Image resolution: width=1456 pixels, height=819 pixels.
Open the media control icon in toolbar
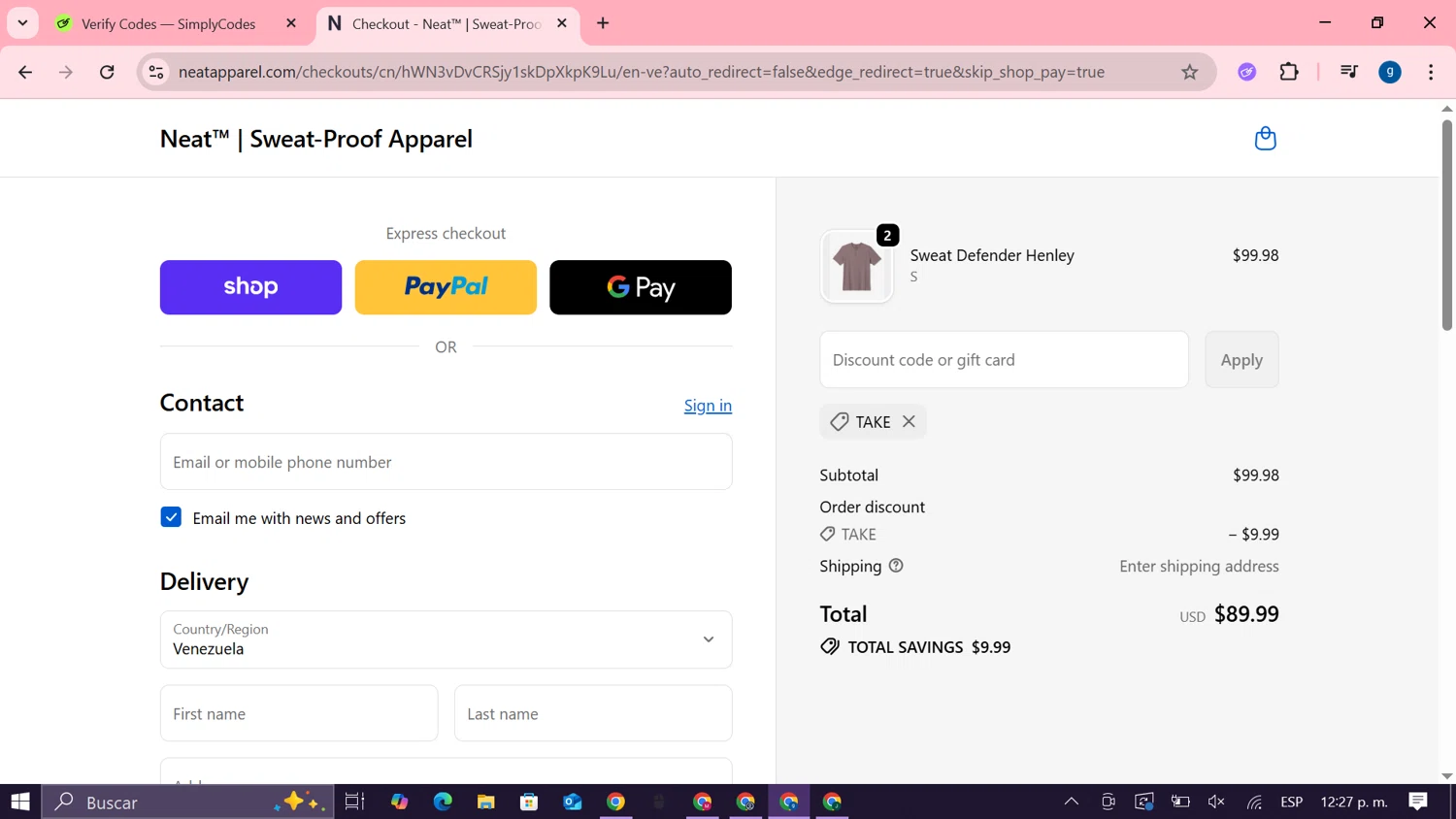[x=1348, y=72]
